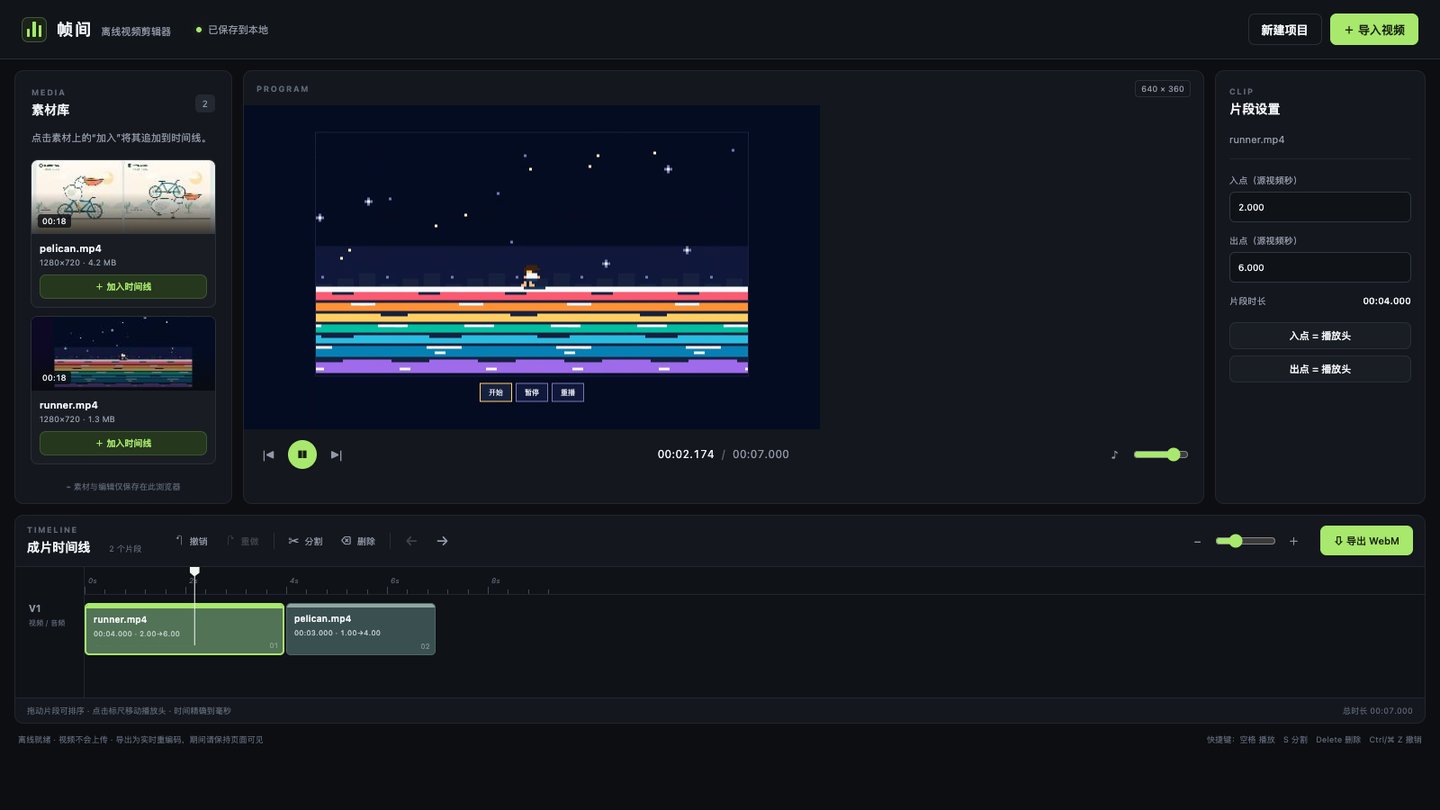Create a new project with 新建项目
Viewport: 1440px width, 810px height.
1285,30
